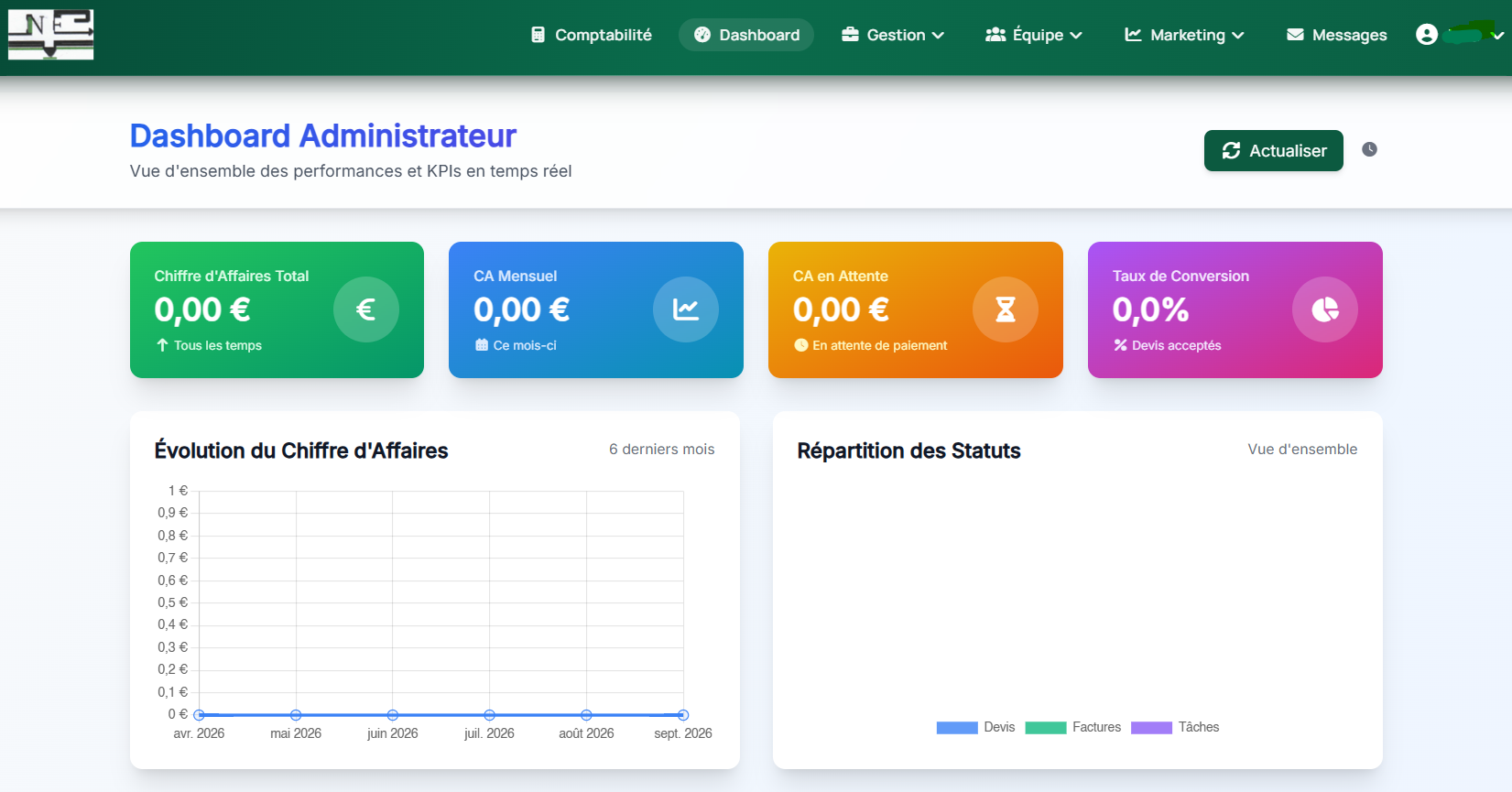Click the briefcase icon beside Gestion
Viewport: 1512px width, 792px height.
850,35
